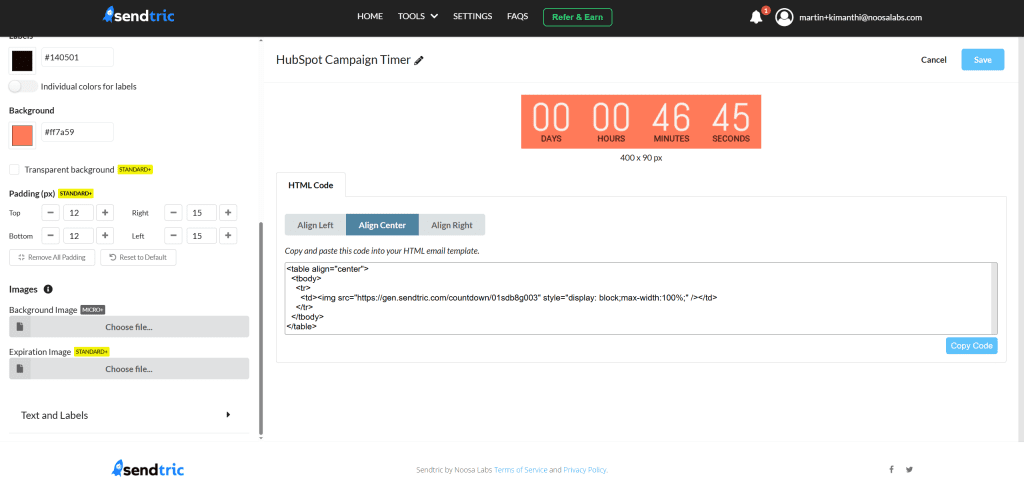This screenshot has width=1024, height=482.
Task: Increase Top padding with plus button
Action: point(104,213)
